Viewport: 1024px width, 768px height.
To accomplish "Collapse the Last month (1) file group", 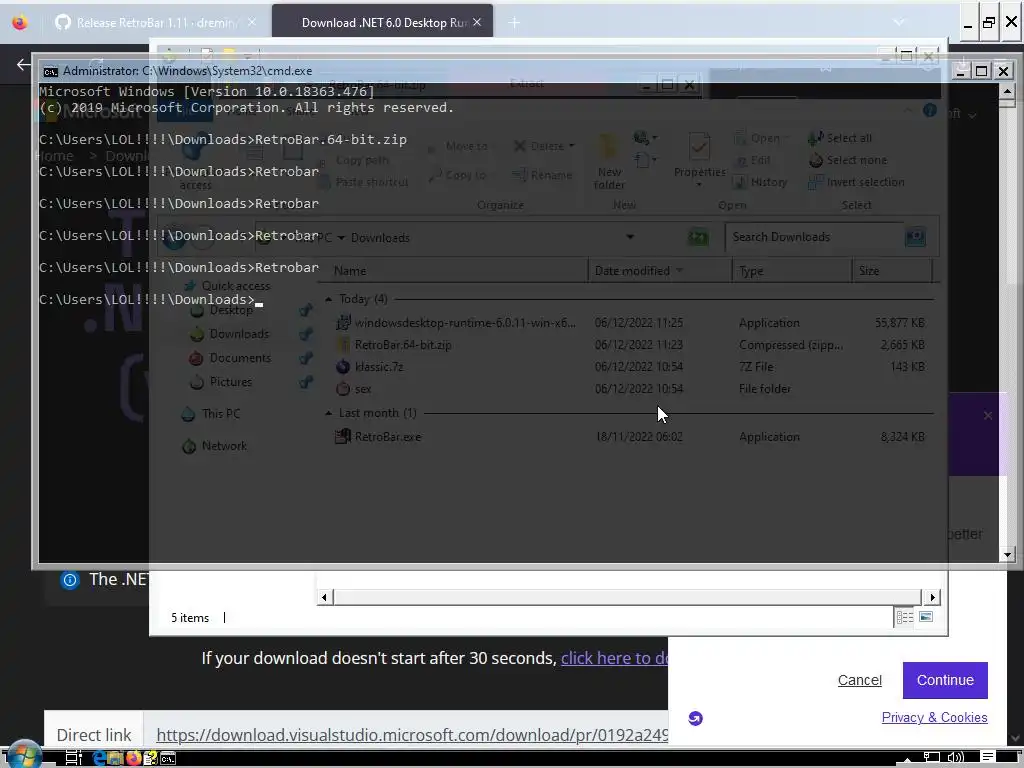I will (328, 413).
